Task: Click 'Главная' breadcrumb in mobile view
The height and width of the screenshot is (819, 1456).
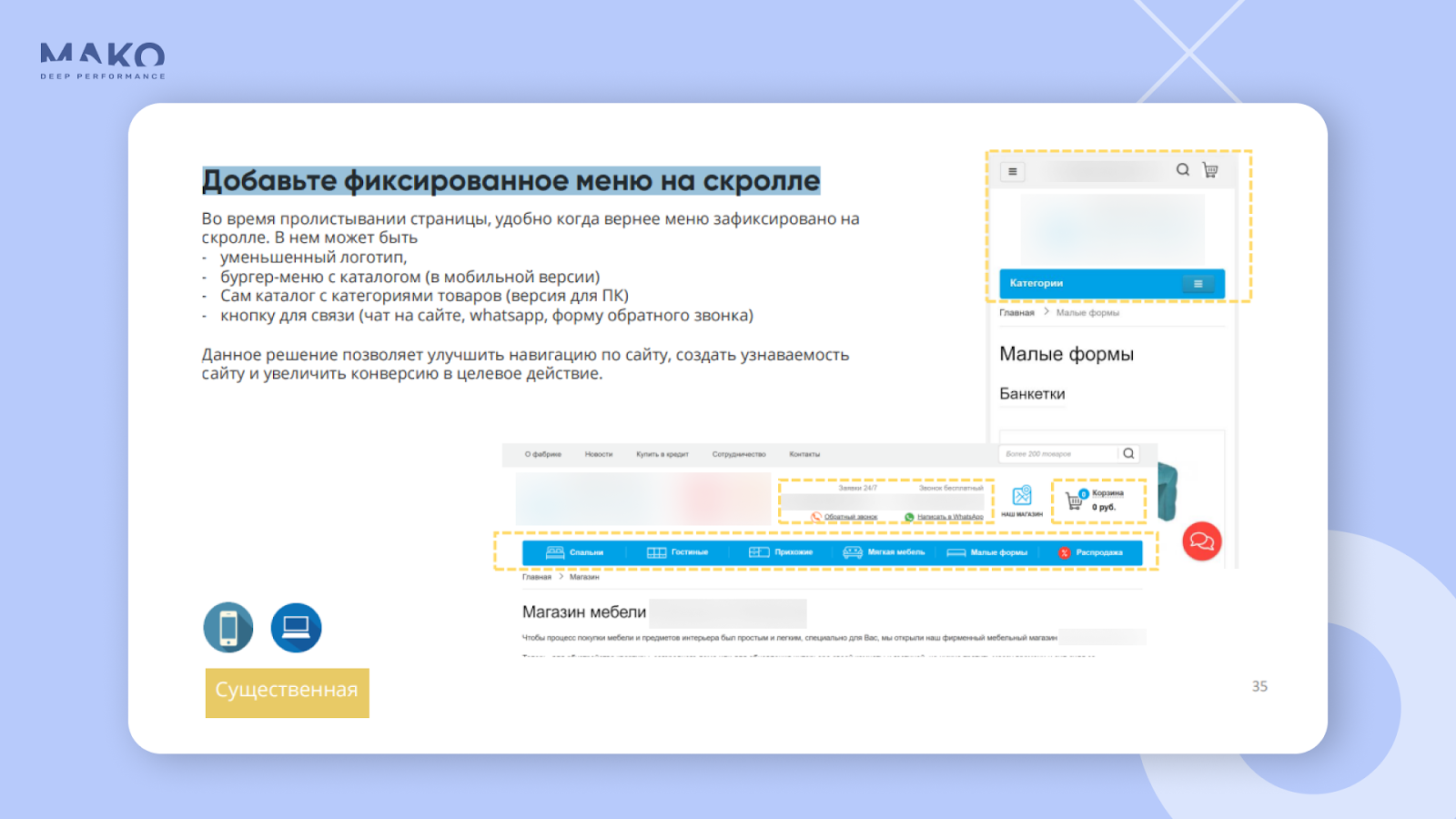Action: [1016, 312]
